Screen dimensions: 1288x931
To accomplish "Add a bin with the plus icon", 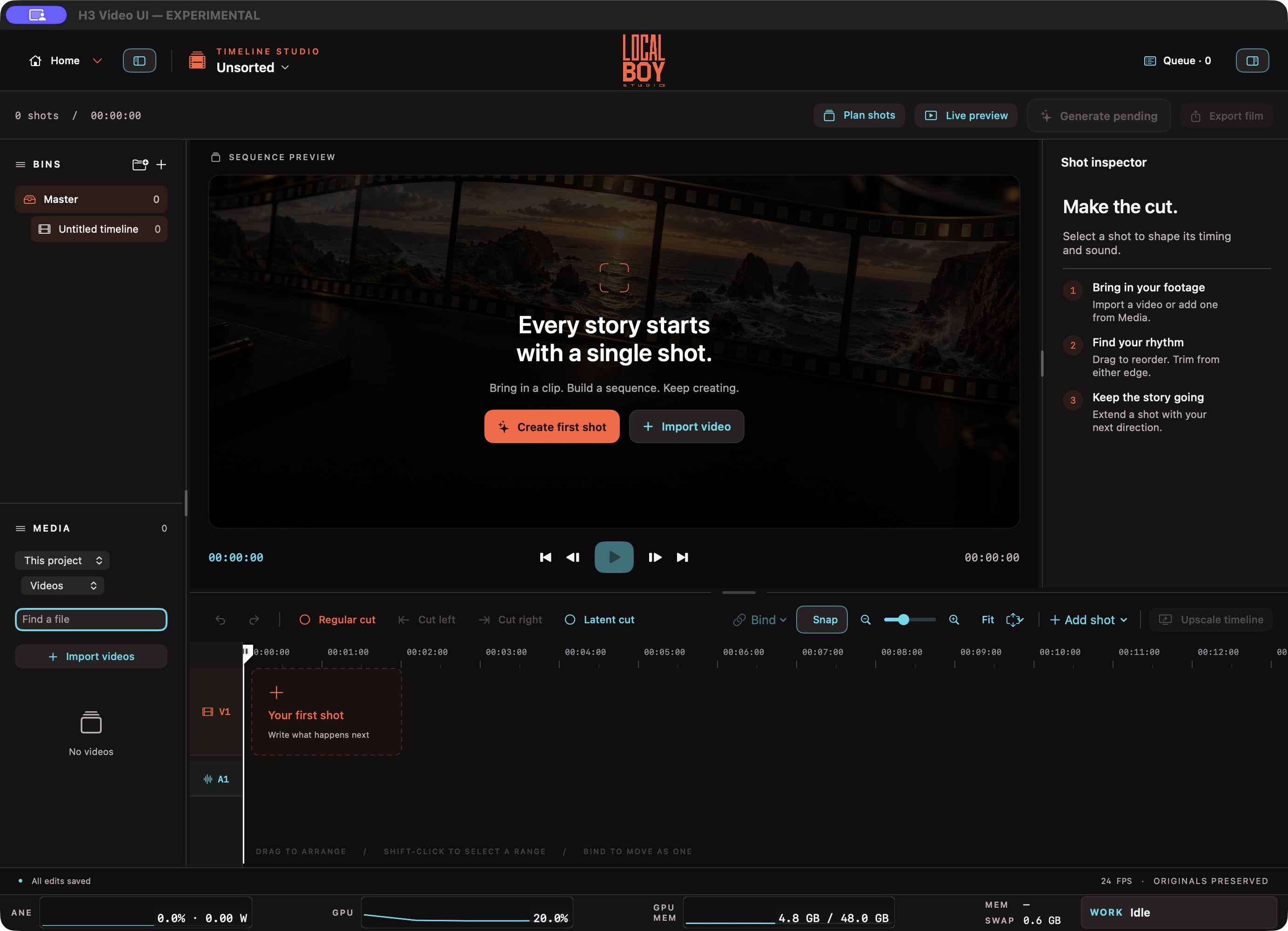I will coord(161,165).
